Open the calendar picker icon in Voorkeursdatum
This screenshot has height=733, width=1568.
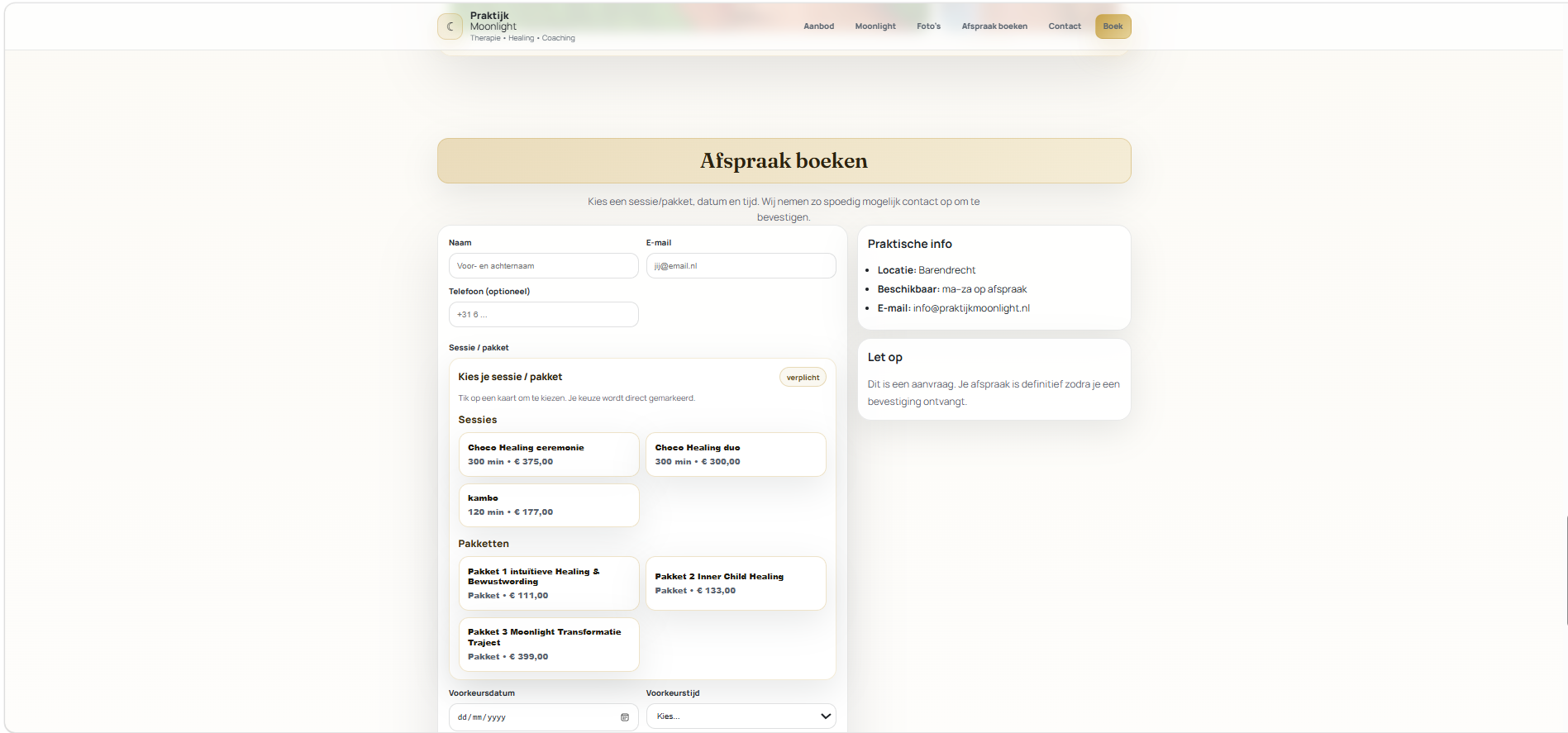(x=625, y=717)
